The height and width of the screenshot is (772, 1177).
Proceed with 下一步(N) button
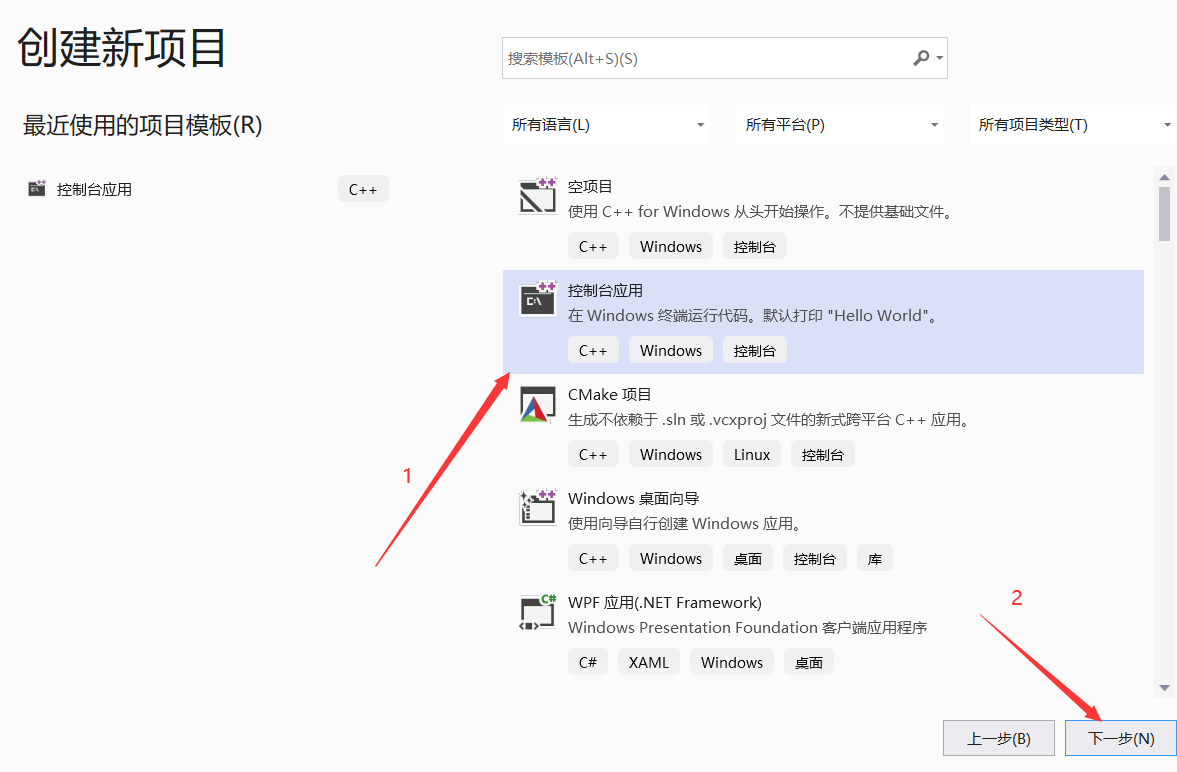(1121, 738)
